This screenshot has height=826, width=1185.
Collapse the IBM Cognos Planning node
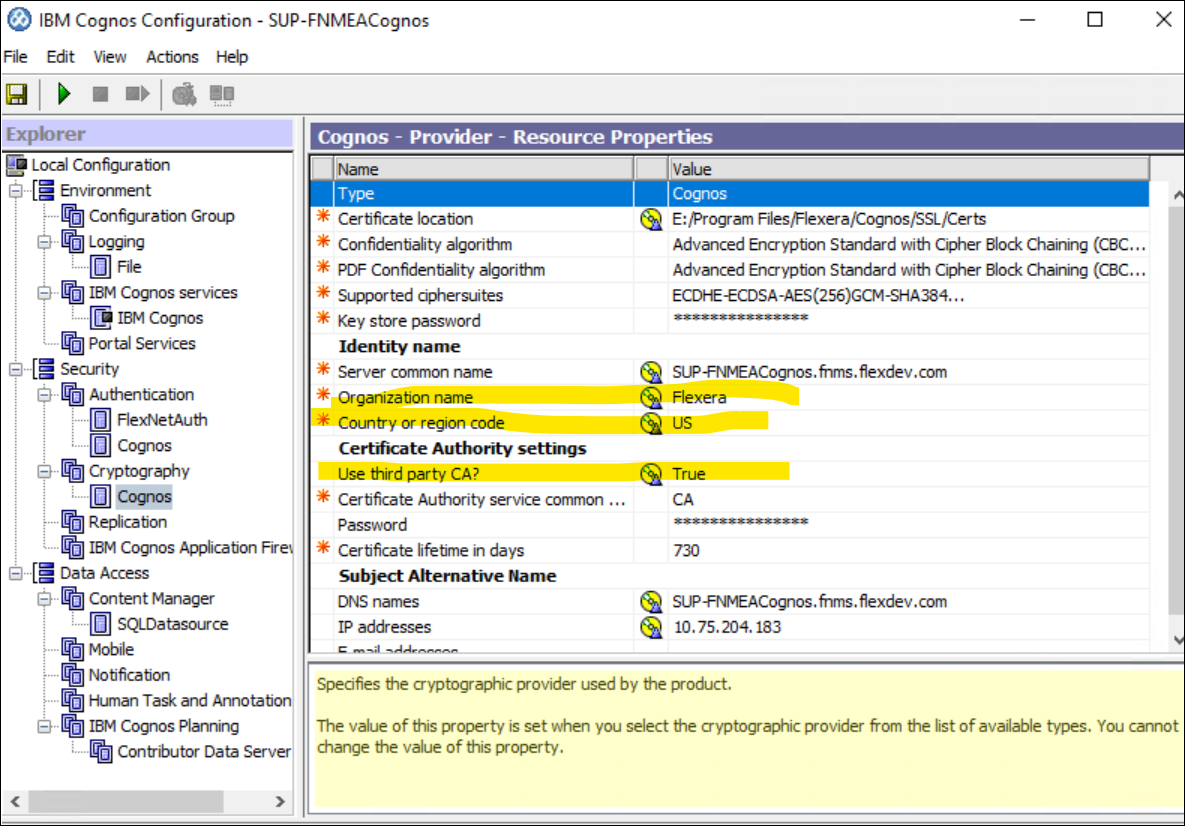[45, 726]
